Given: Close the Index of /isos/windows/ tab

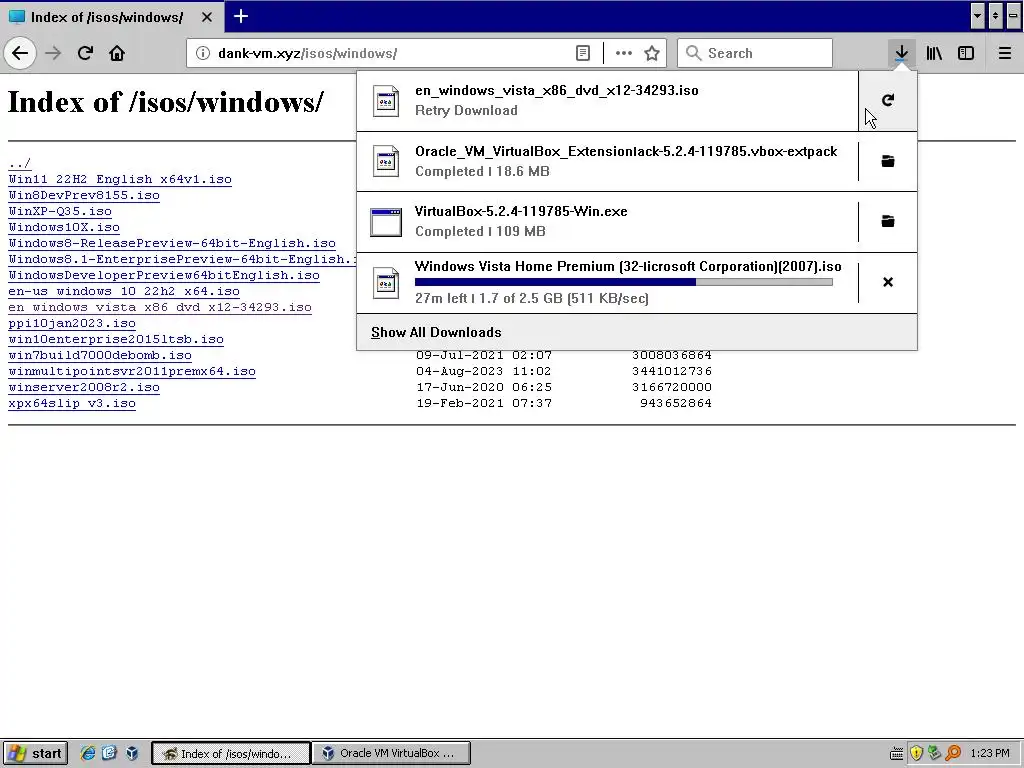Looking at the screenshot, I should [x=206, y=17].
